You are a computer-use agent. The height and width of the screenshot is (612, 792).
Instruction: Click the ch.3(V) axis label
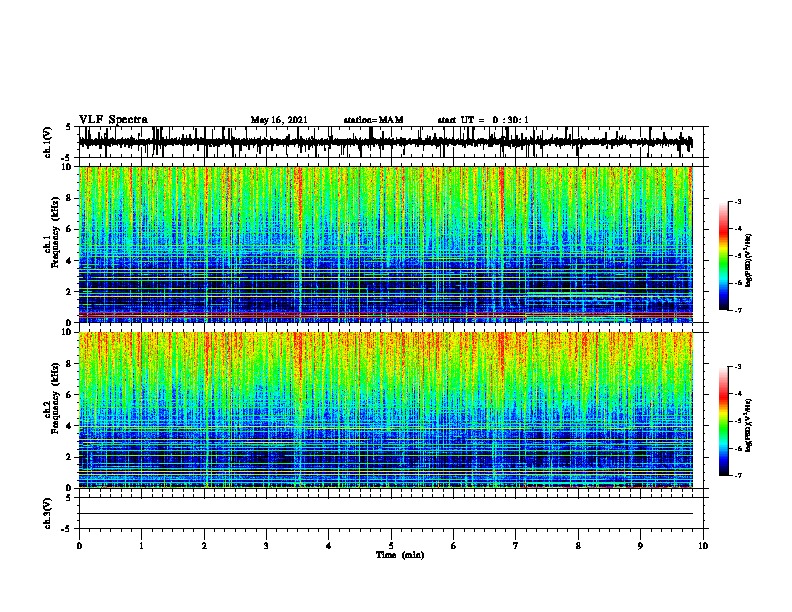click(x=47, y=513)
